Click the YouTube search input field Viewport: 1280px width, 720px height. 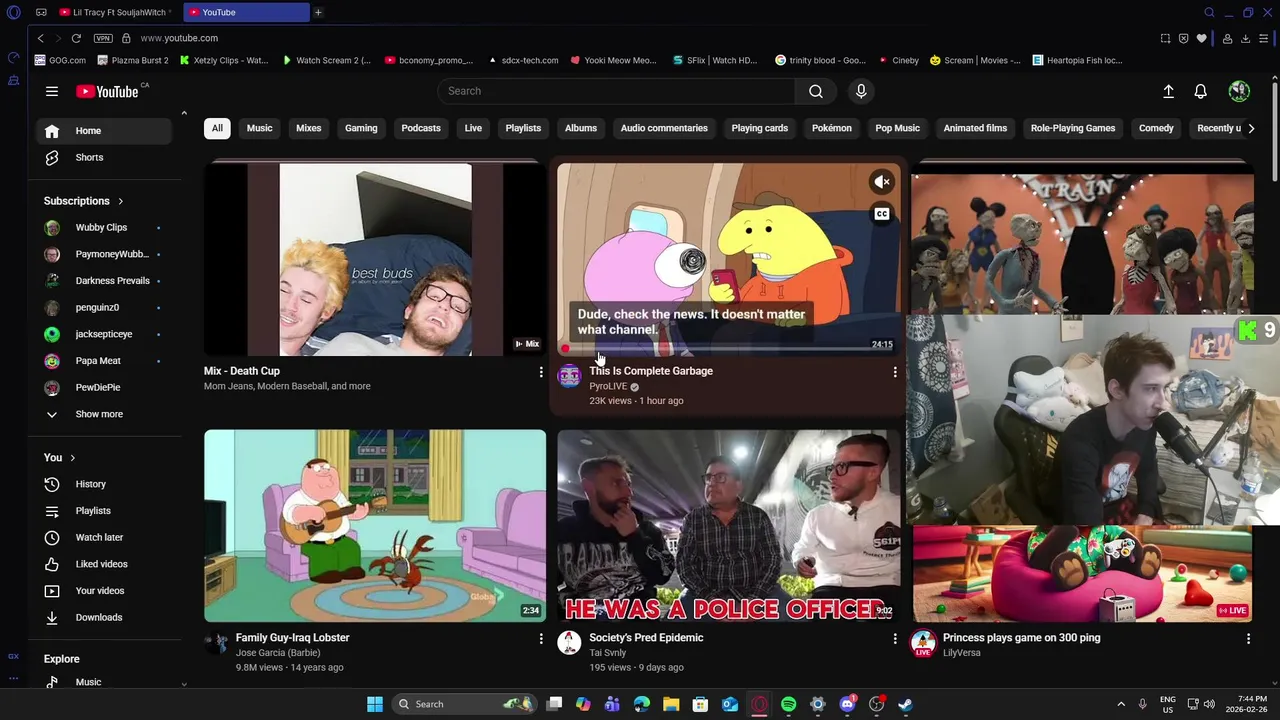(x=616, y=91)
